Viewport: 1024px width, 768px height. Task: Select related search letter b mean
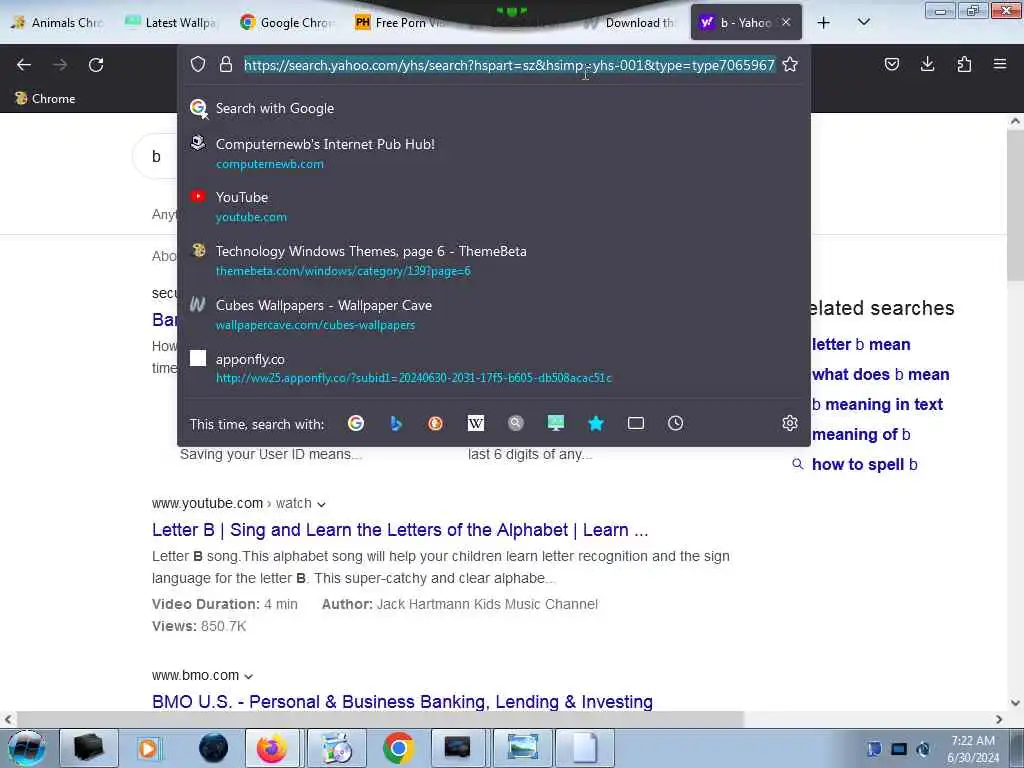(861, 344)
